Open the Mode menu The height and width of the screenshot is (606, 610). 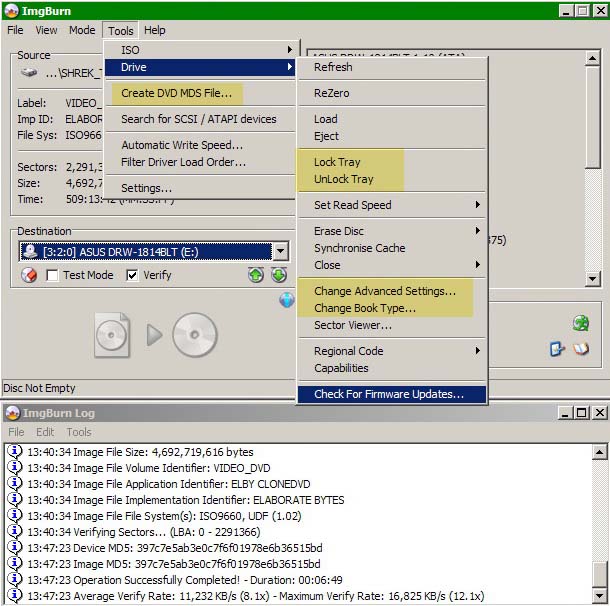point(82,30)
